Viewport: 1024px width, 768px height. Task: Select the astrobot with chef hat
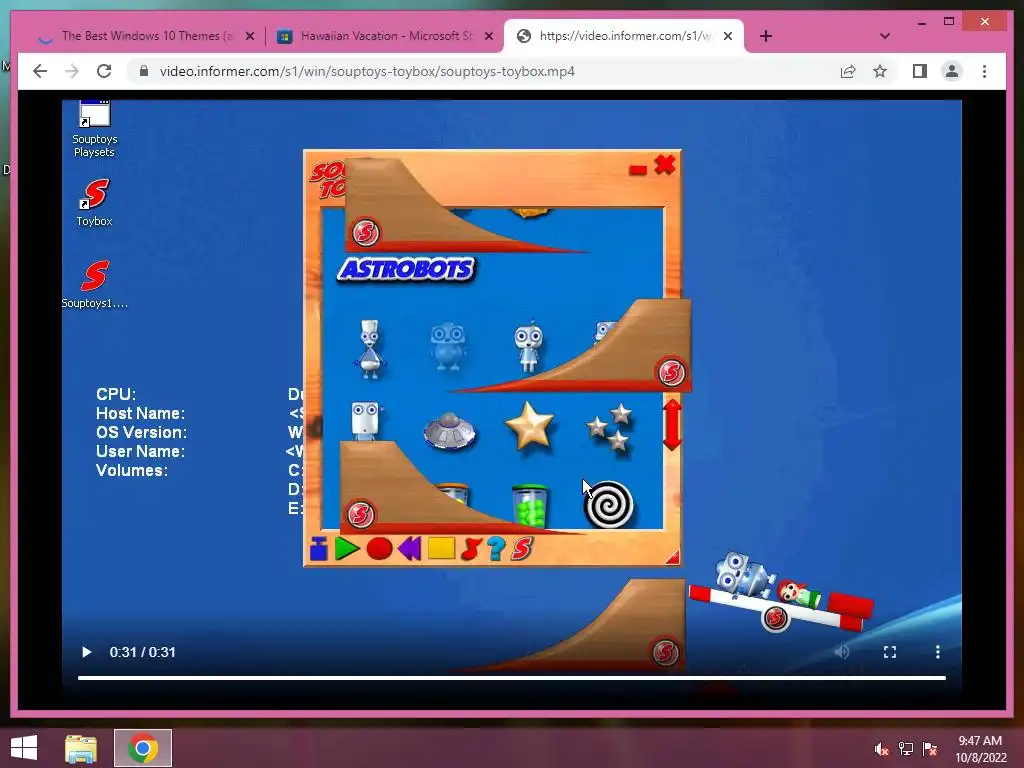click(x=370, y=349)
